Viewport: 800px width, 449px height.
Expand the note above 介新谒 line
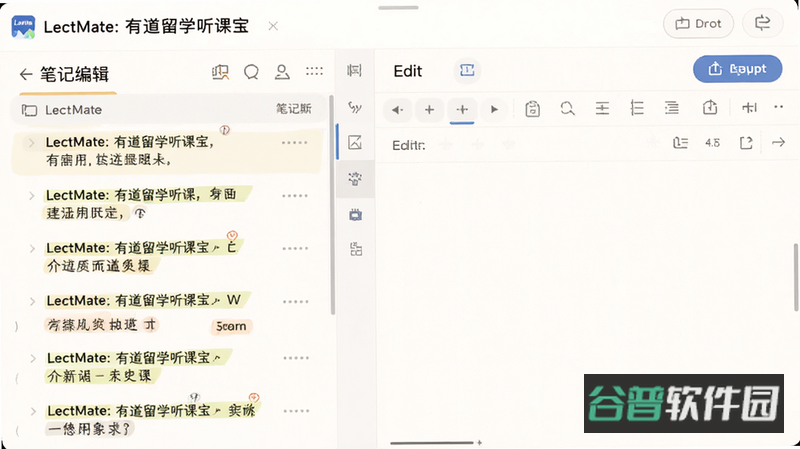(x=33, y=359)
